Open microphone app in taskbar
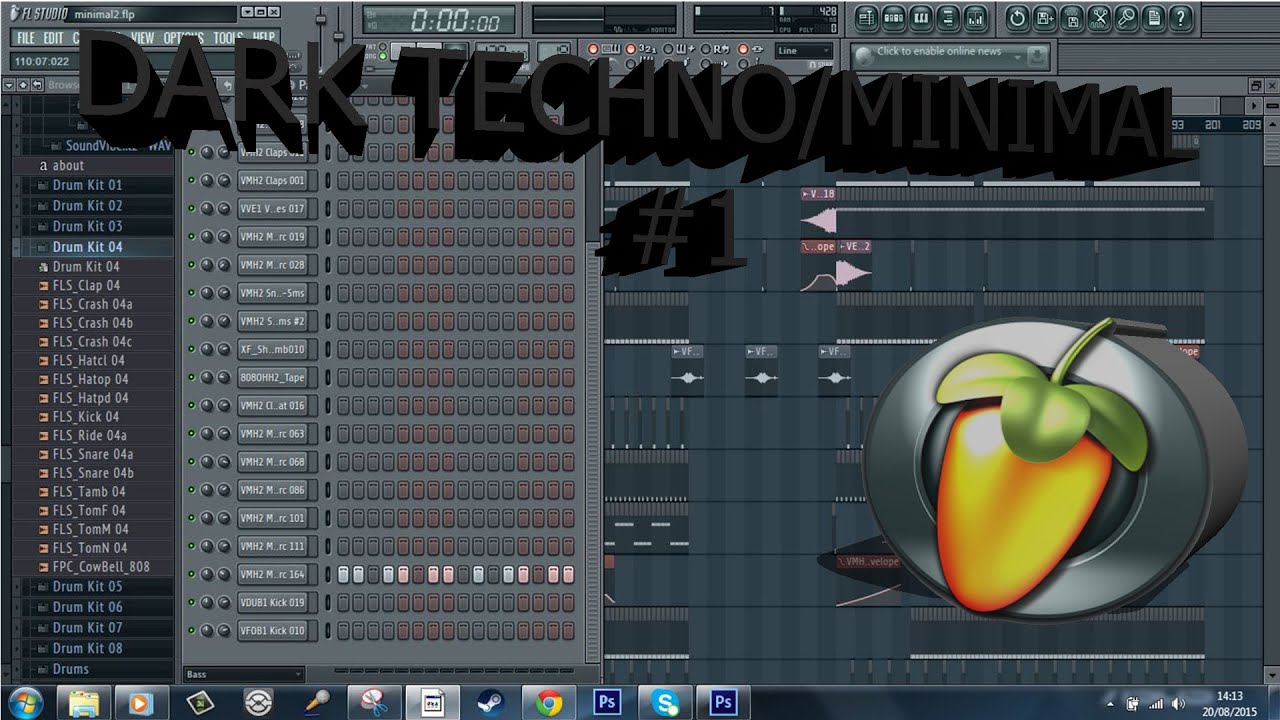 (315, 703)
